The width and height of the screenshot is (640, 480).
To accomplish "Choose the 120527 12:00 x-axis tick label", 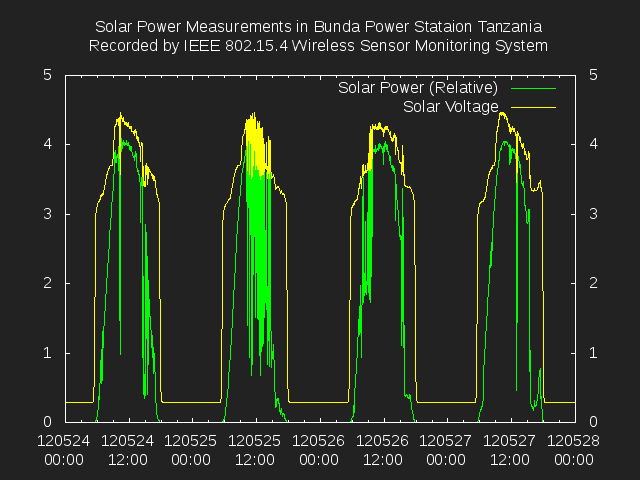I will pyautogui.click(x=510, y=449).
